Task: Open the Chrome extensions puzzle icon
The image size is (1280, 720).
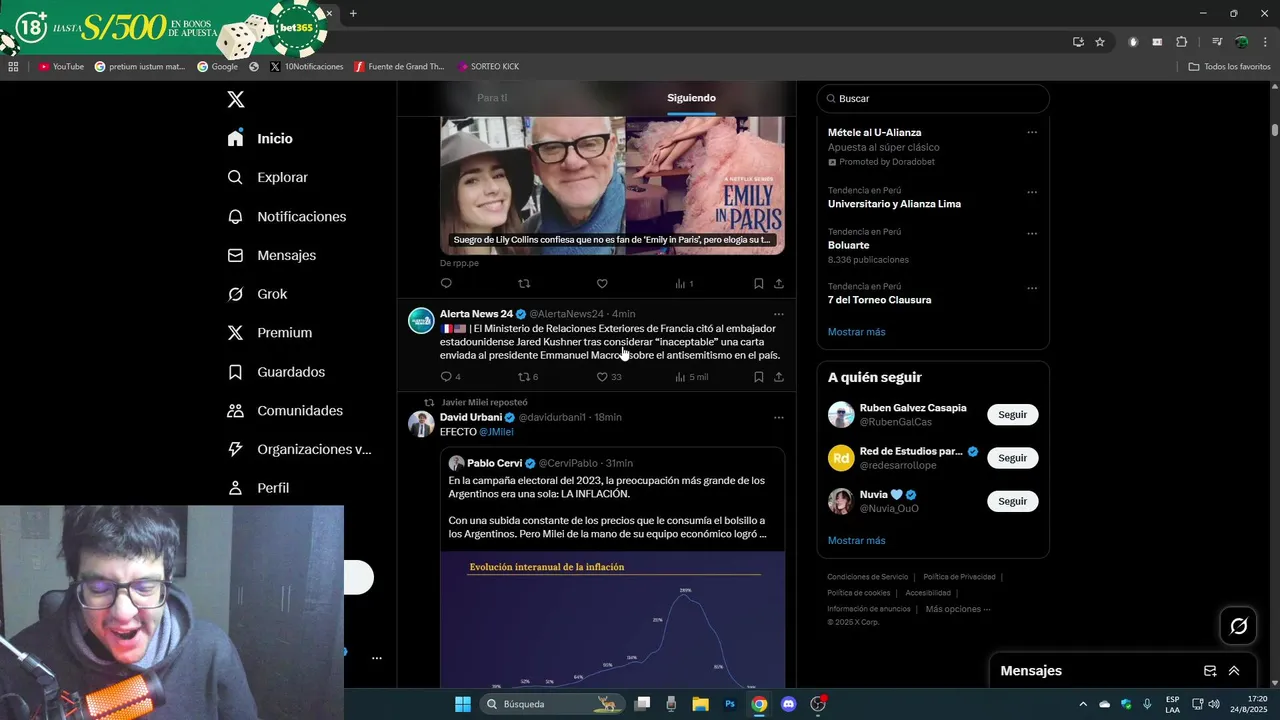Action: [x=1182, y=42]
